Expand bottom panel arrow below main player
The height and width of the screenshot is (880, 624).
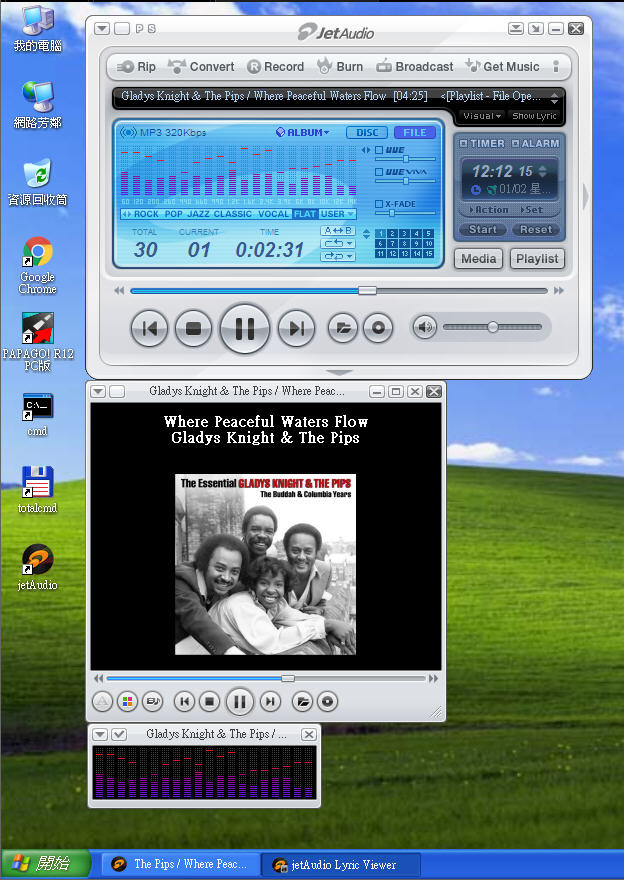click(339, 373)
